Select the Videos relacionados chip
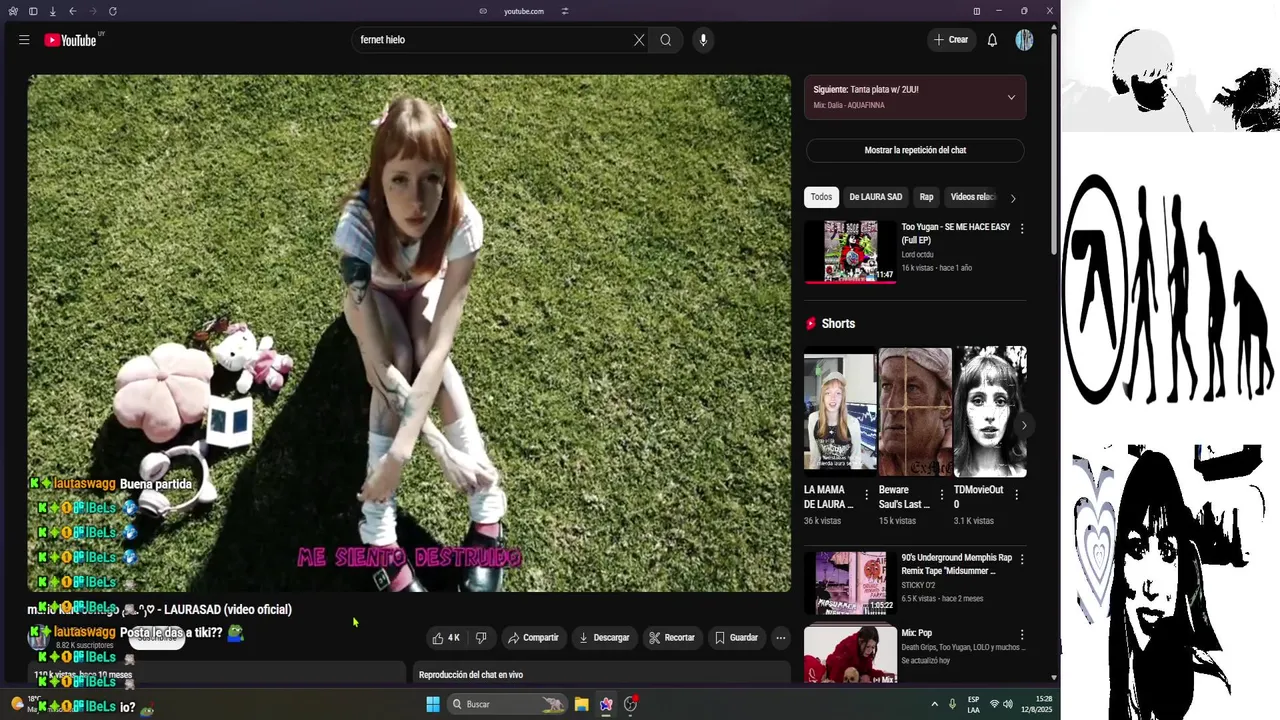This screenshot has height=720, width=1280. tap(972, 197)
